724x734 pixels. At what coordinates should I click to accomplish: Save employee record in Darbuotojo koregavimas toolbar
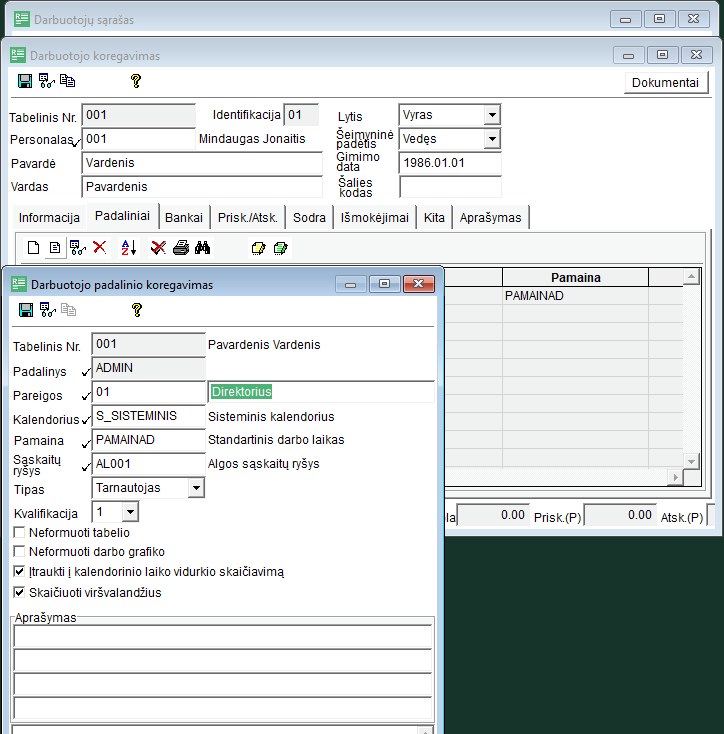[x=25, y=81]
